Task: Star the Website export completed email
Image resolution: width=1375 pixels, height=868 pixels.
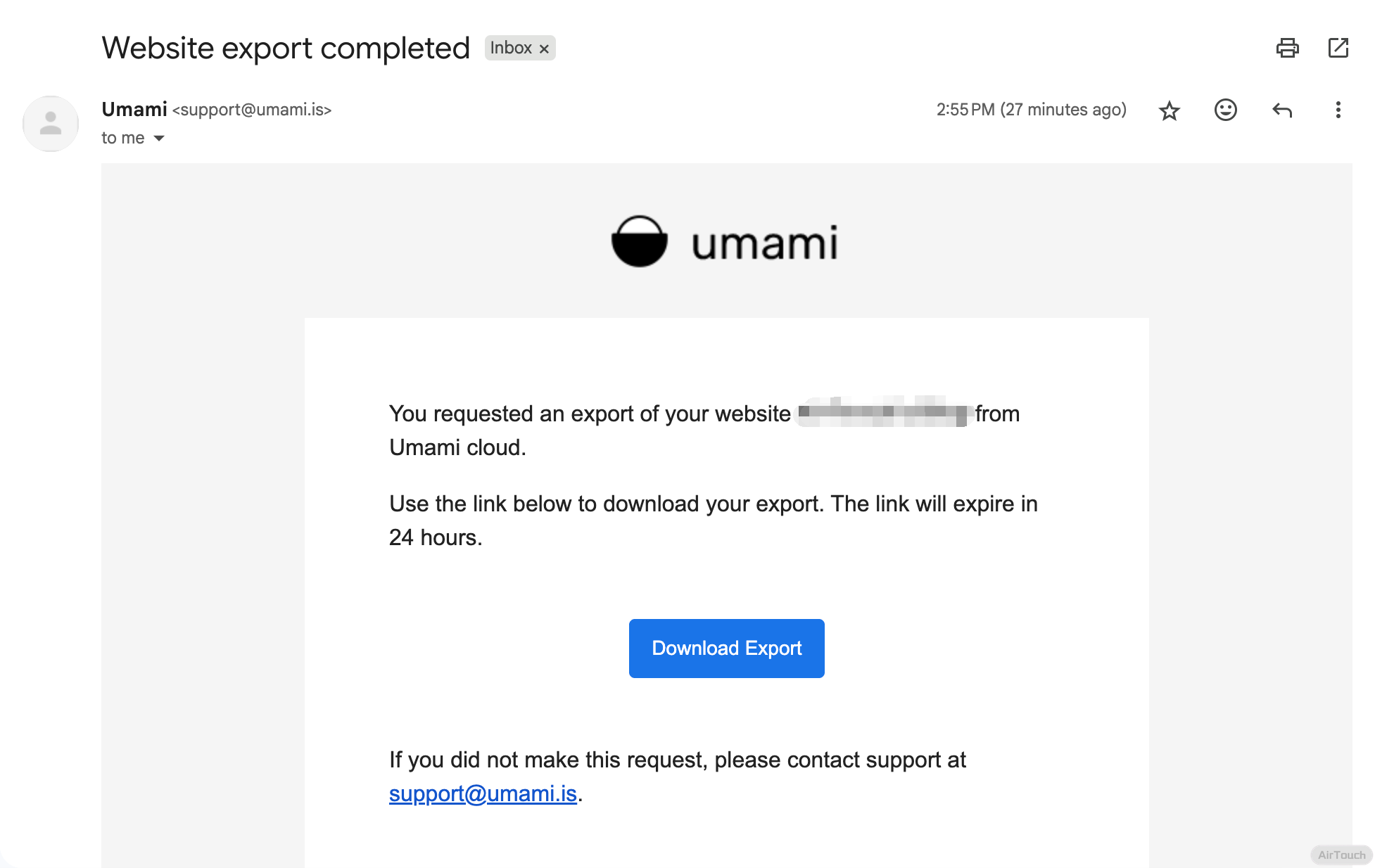Action: point(1169,110)
